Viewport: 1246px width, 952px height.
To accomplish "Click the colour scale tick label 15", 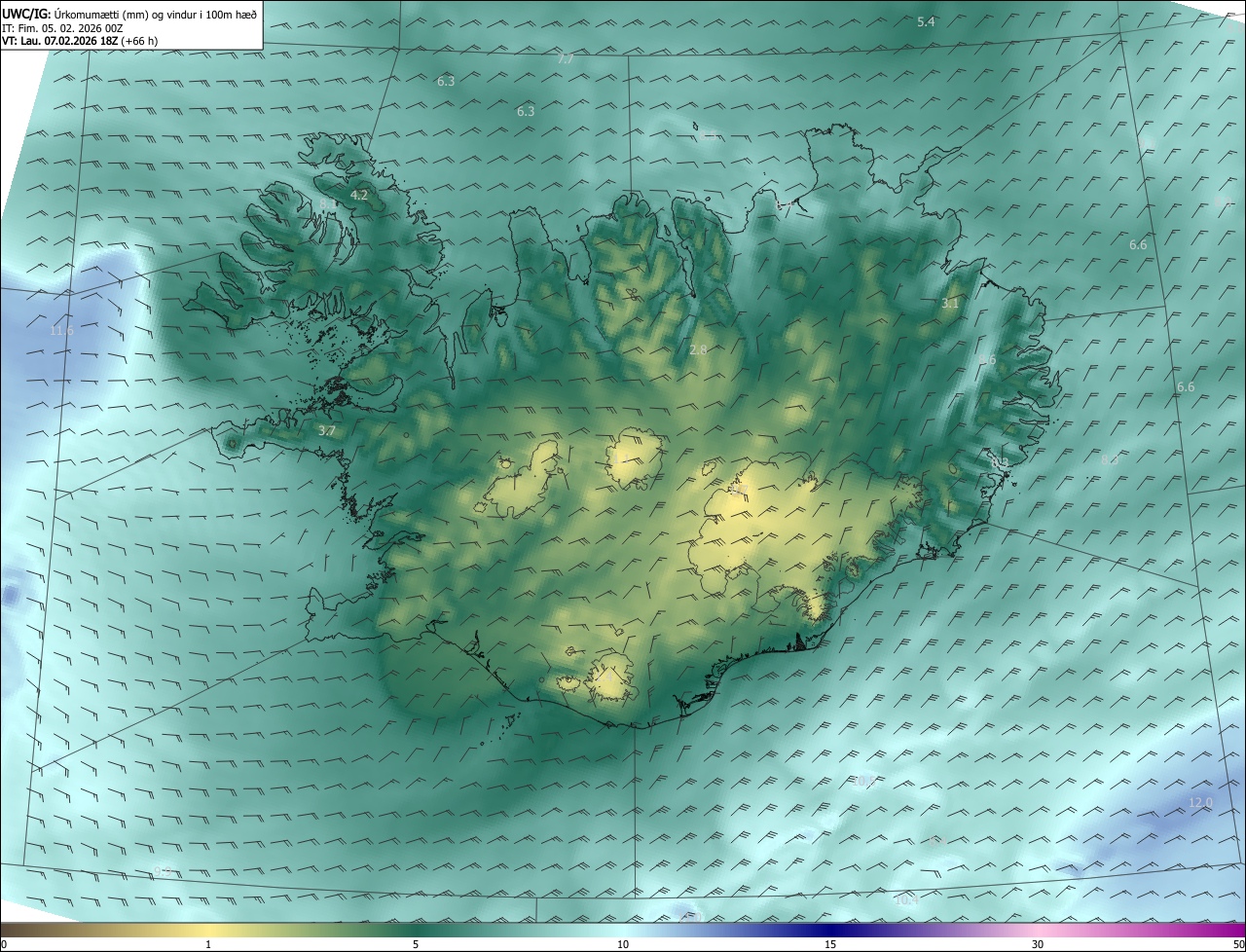I will click(x=830, y=945).
